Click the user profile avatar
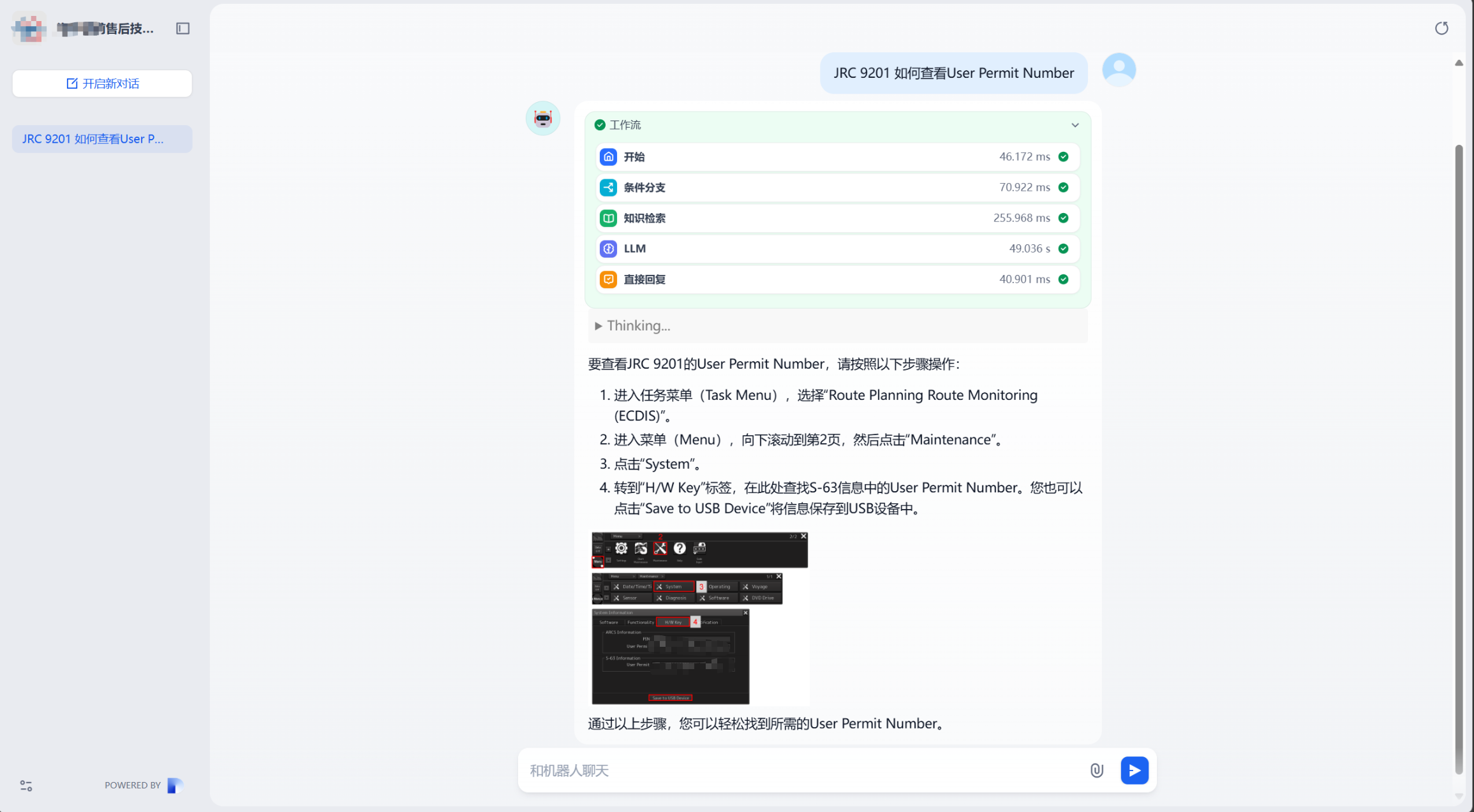This screenshot has height=812, width=1474. point(1119,70)
